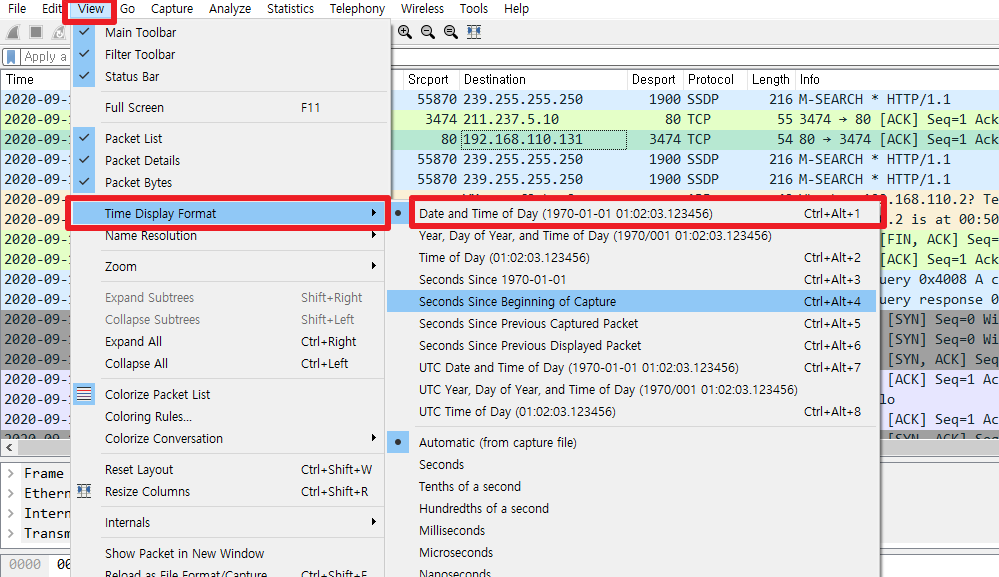Sort by the Destination column header
999x577 pixels.
(x=543, y=80)
